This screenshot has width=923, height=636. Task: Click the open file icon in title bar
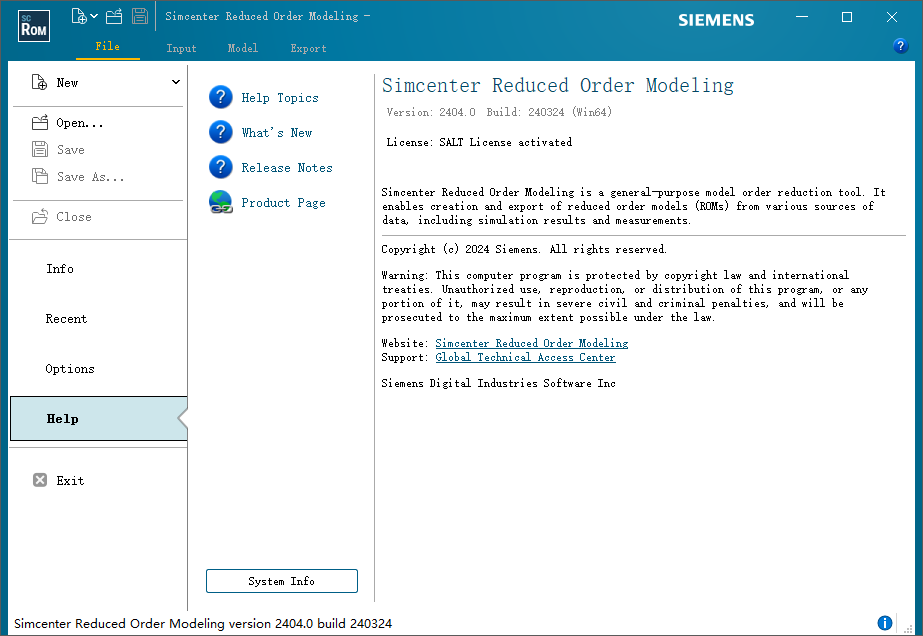[114, 16]
